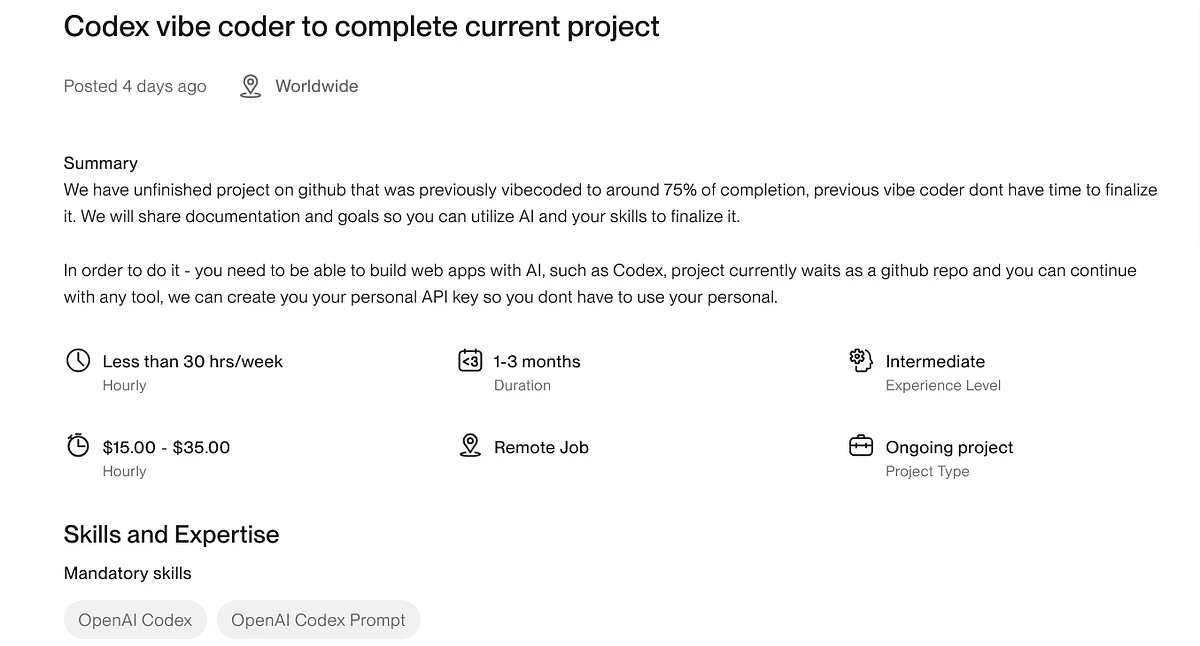The image size is (1200, 646).
Task: Click the stopwatch icon beside hourly rate
Action: [x=78, y=446]
